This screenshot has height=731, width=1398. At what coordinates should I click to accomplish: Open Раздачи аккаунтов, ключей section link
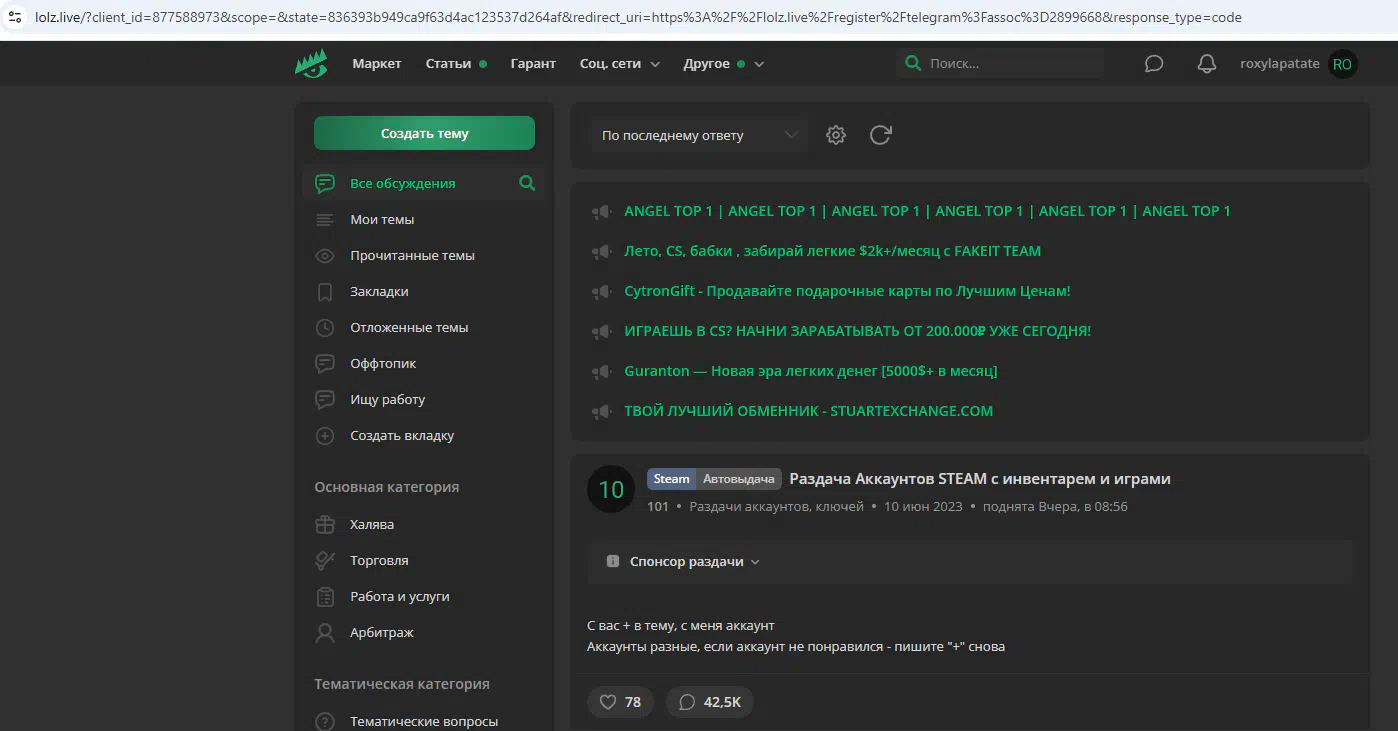click(776, 506)
